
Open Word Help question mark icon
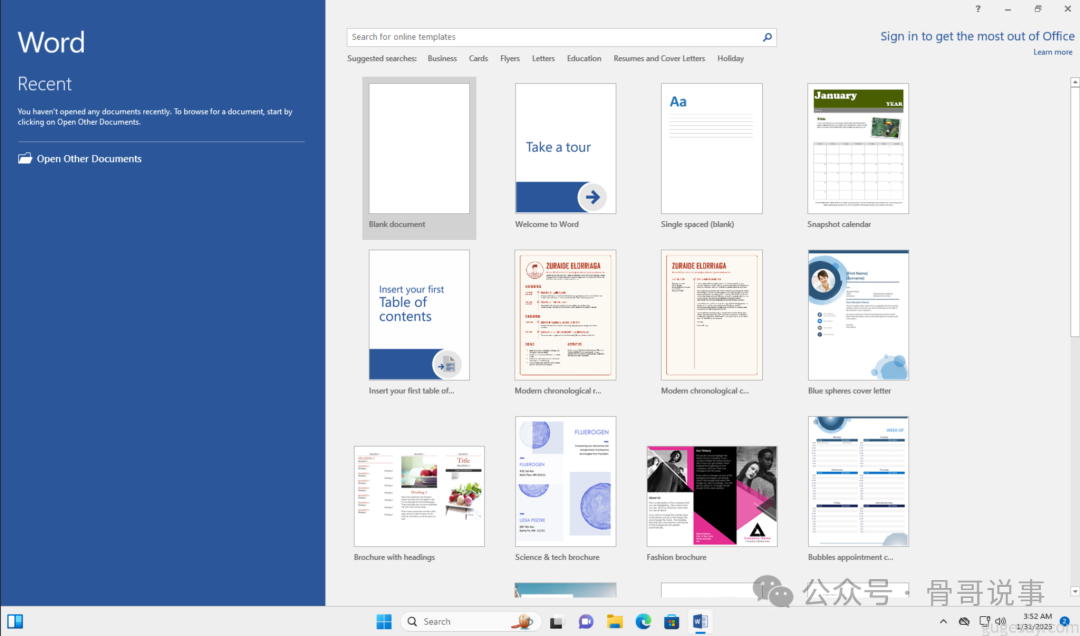point(977,9)
